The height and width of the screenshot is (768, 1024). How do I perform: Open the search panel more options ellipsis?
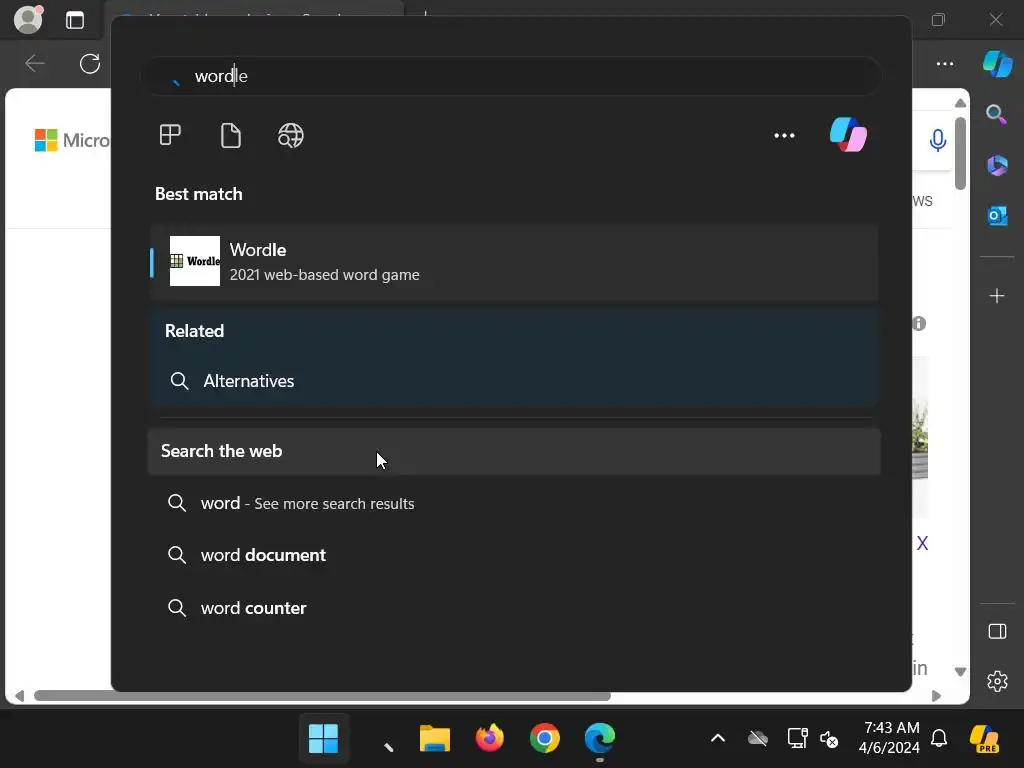coord(784,135)
